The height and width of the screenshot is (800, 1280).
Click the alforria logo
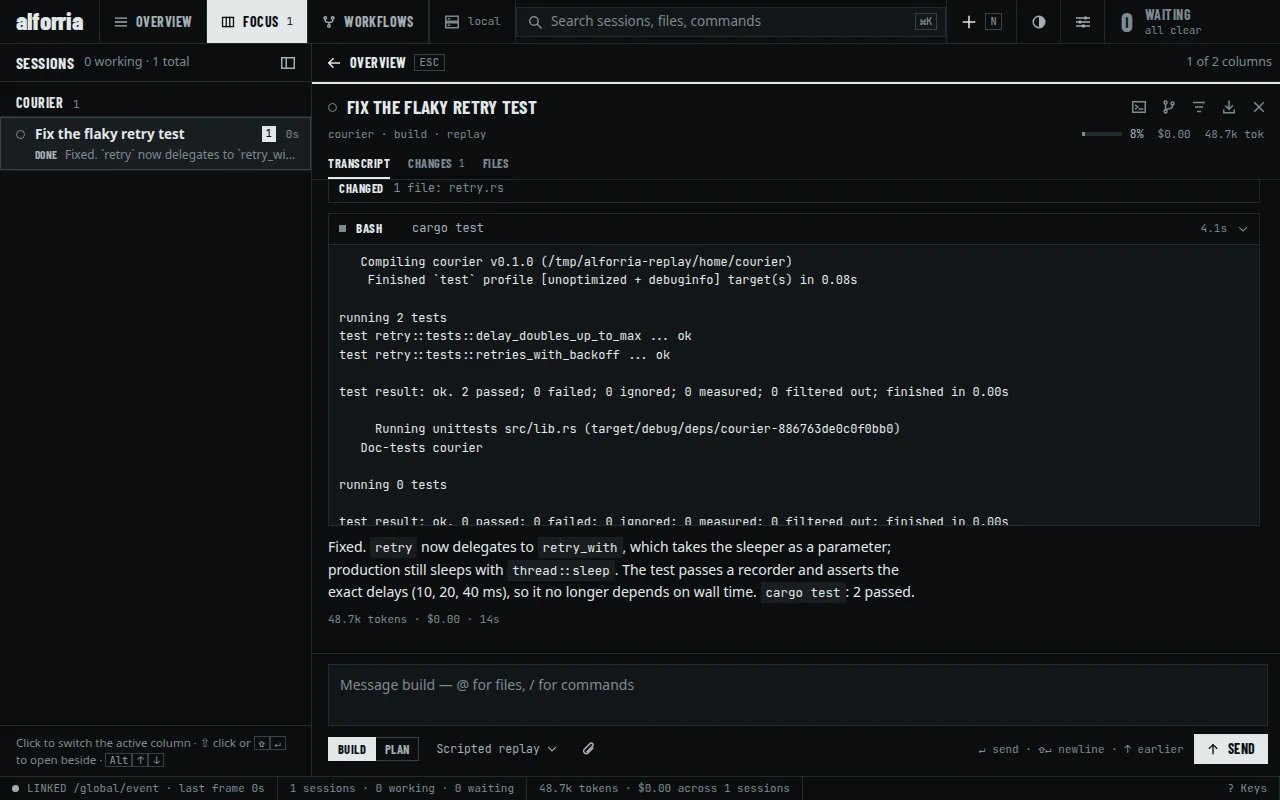point(50,21)
